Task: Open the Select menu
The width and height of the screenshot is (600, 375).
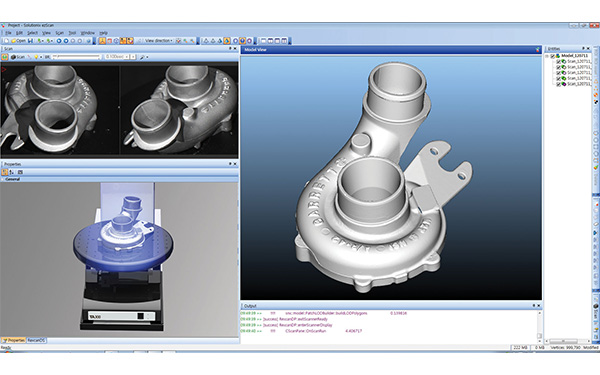Action: coord(32,33)
